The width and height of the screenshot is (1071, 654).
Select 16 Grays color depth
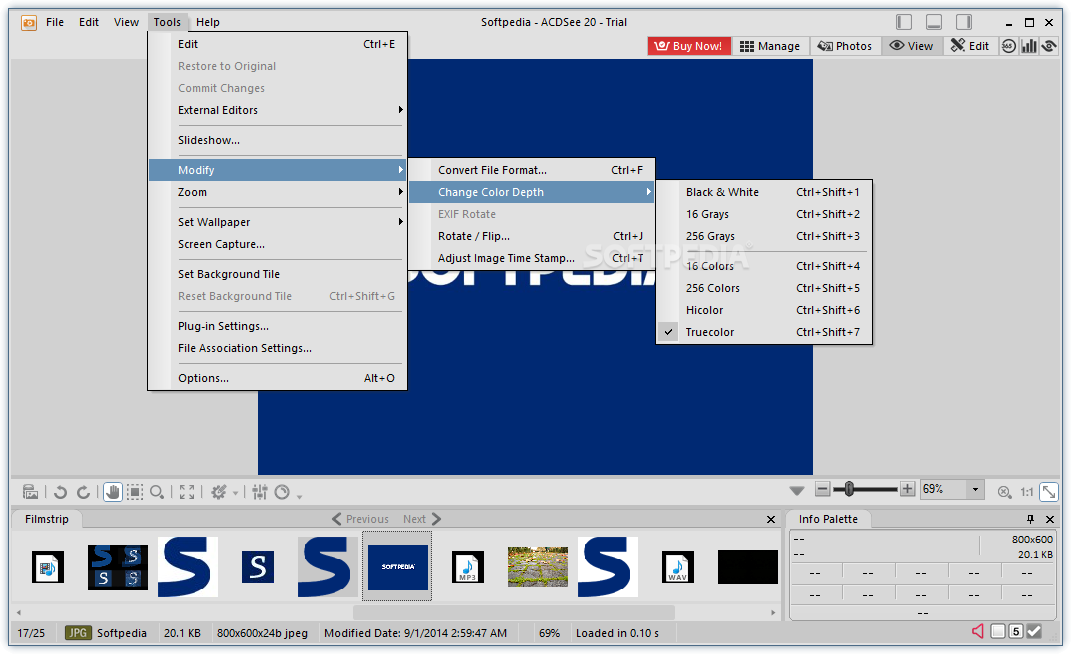pos(764,214)
